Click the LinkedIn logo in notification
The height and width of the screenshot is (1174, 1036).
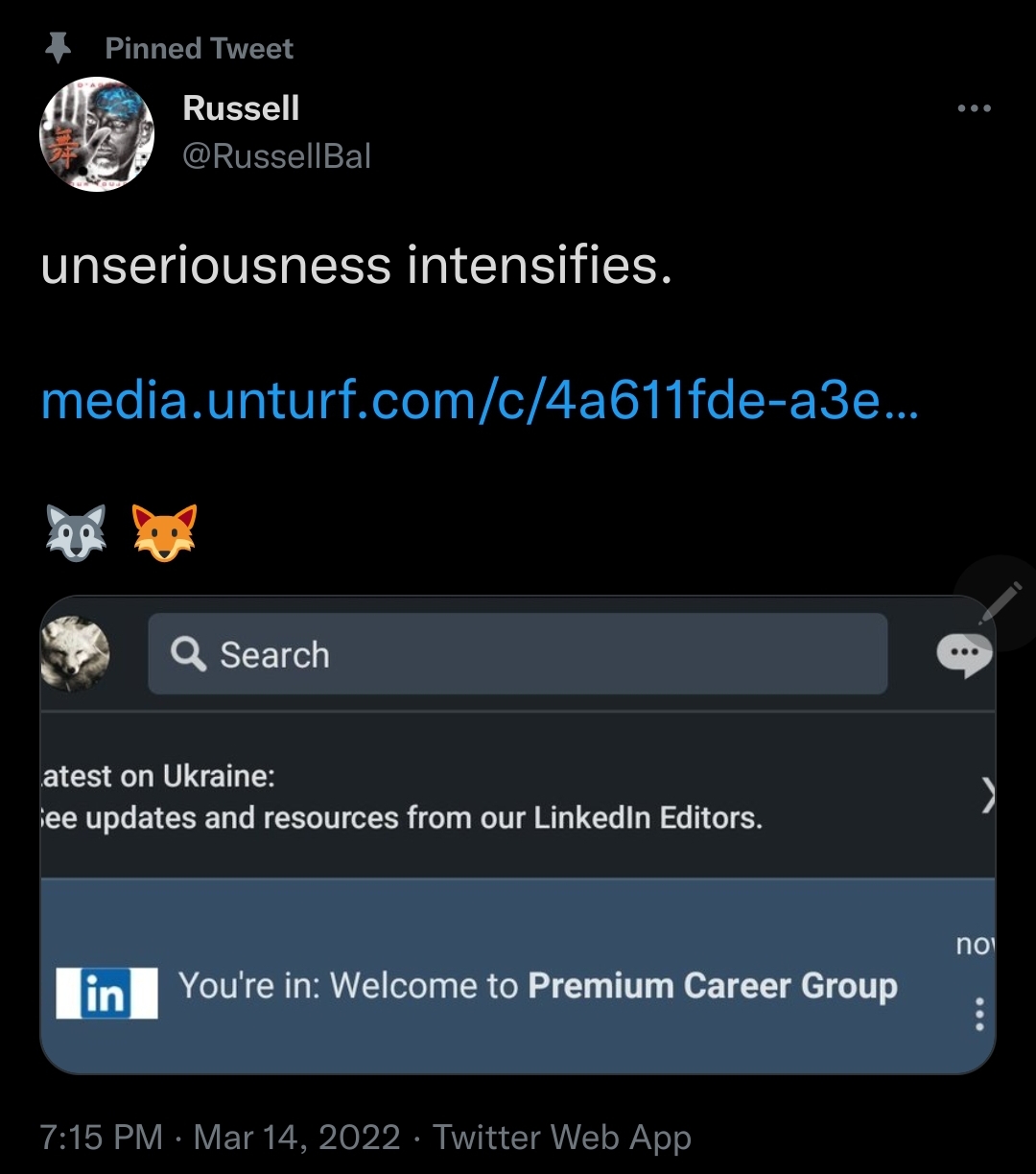(x=106, y=994)
